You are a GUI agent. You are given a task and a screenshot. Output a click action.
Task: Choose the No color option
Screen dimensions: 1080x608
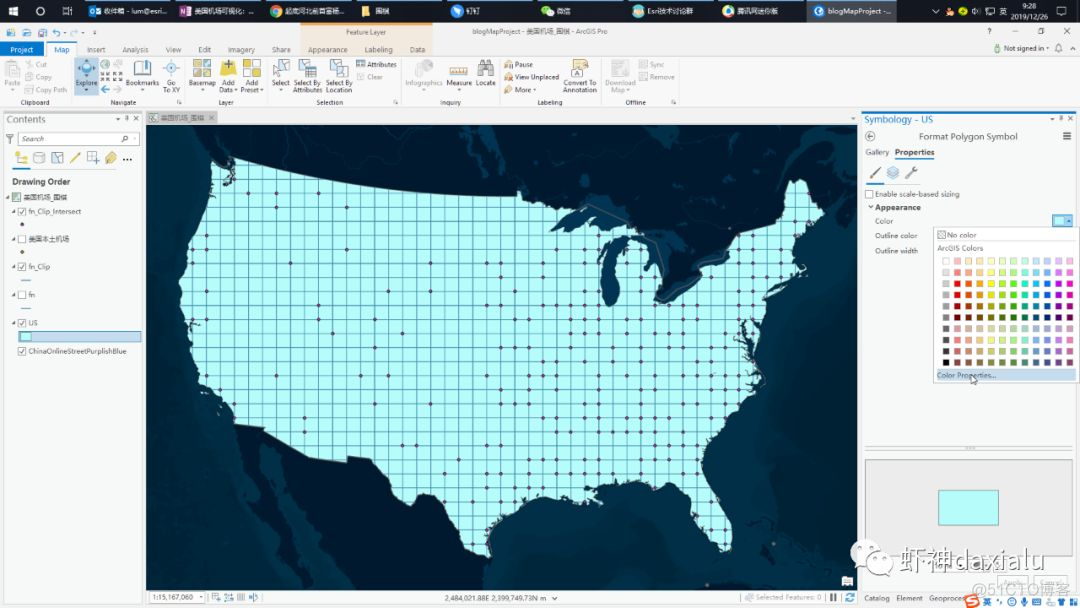[x=959, y=234]
